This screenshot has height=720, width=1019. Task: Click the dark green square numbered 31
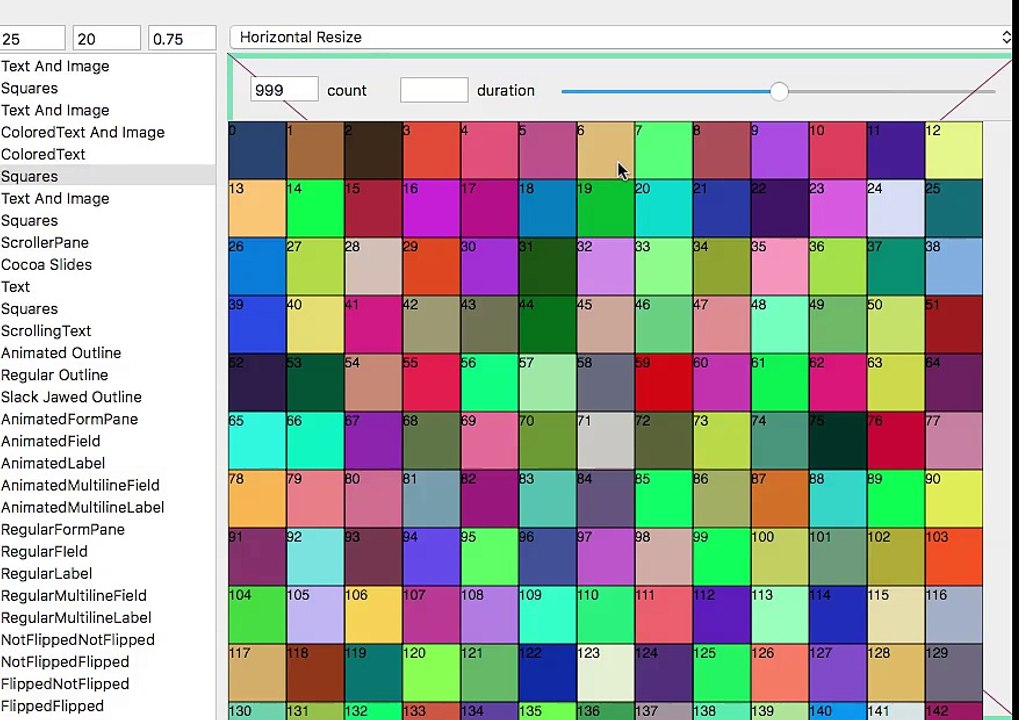[x=547, y=266]
